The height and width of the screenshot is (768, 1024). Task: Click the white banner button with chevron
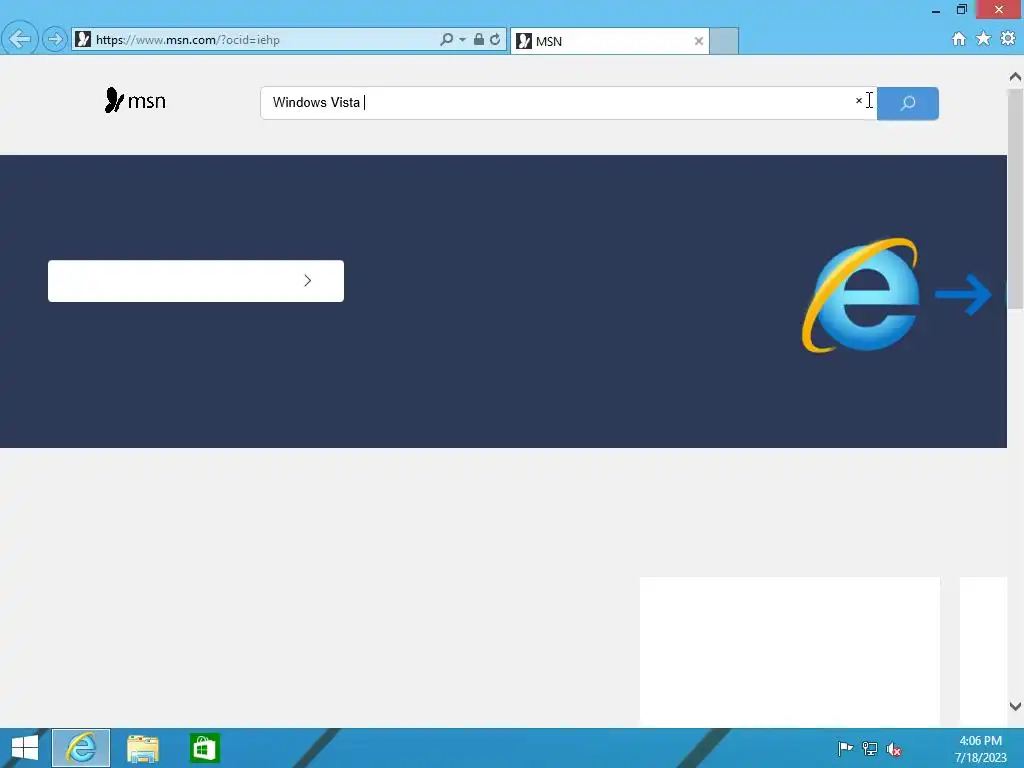click(x=196, y=281)
